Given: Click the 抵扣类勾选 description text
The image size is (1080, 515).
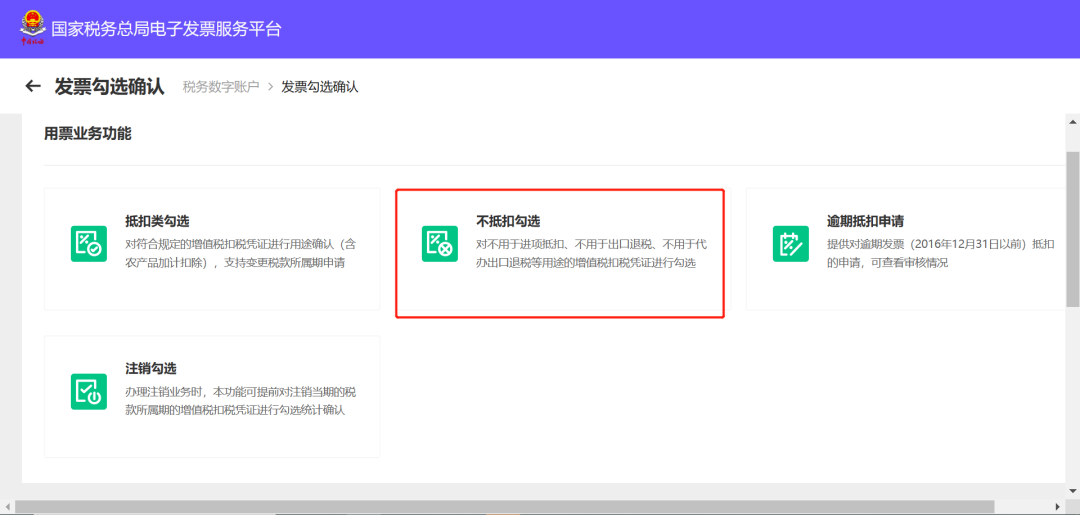Looking at the screenshot, I should coord(240,253).
